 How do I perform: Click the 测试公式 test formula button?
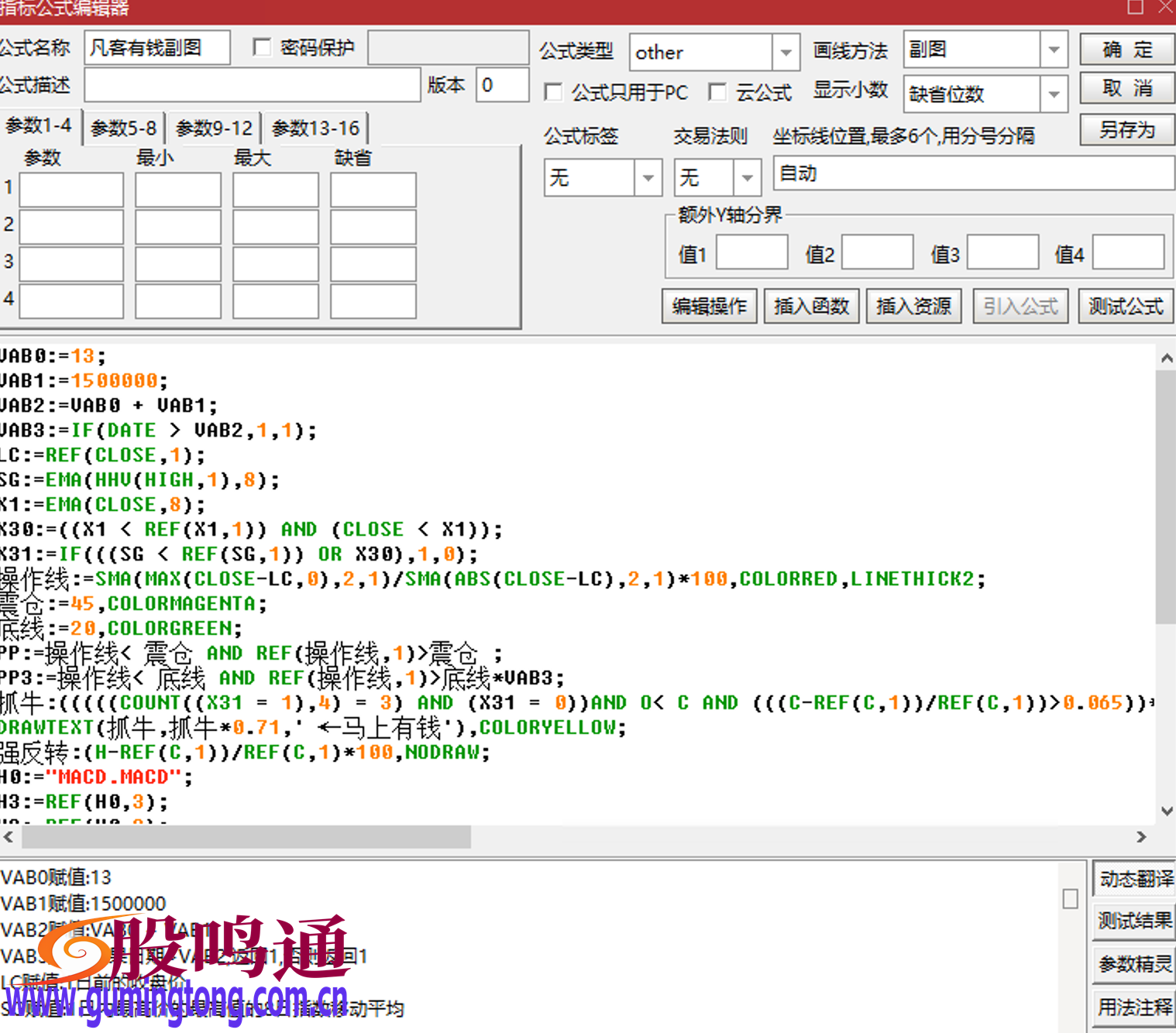(1125, 307)
